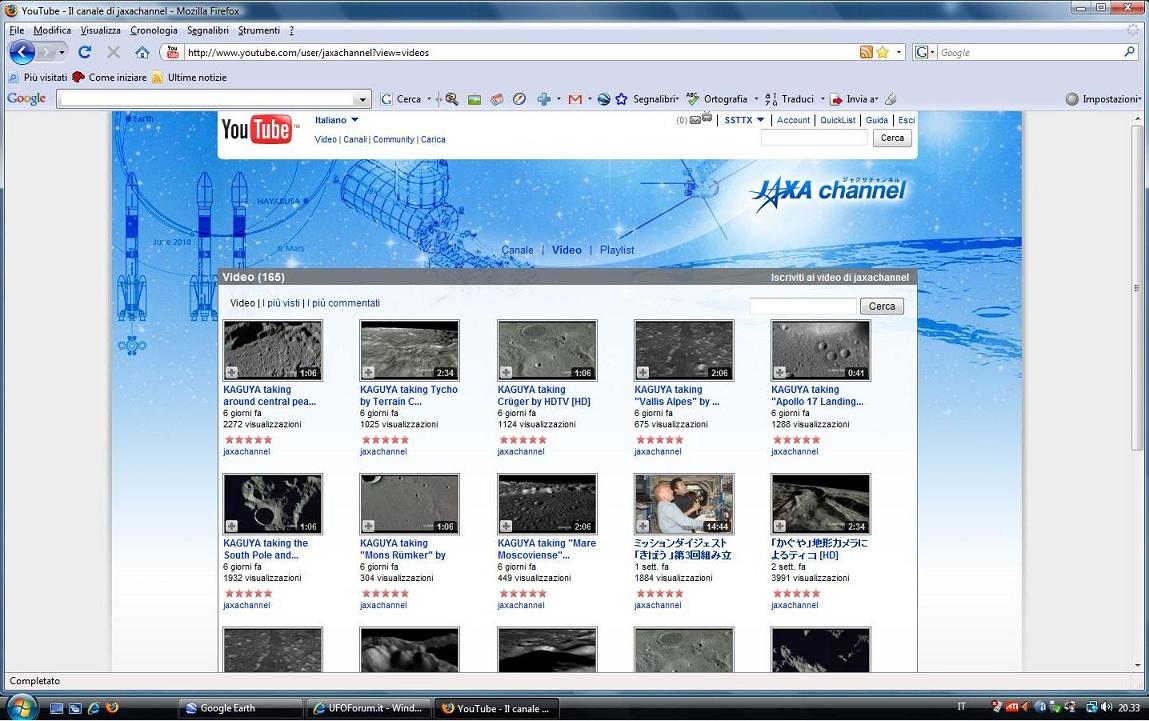The height and width of the screenshot is (721, 1149).
Task: Open the Modifica menu
Action: 52,30
